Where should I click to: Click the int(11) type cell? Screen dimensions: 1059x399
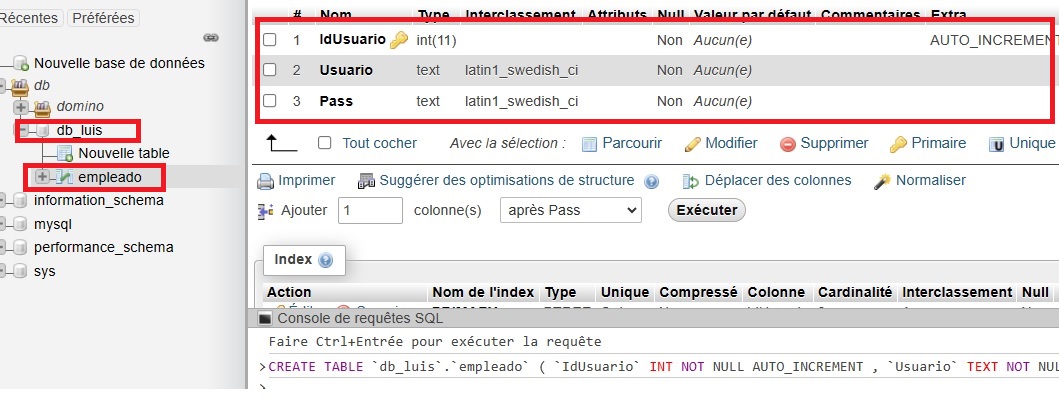point(436,41)
